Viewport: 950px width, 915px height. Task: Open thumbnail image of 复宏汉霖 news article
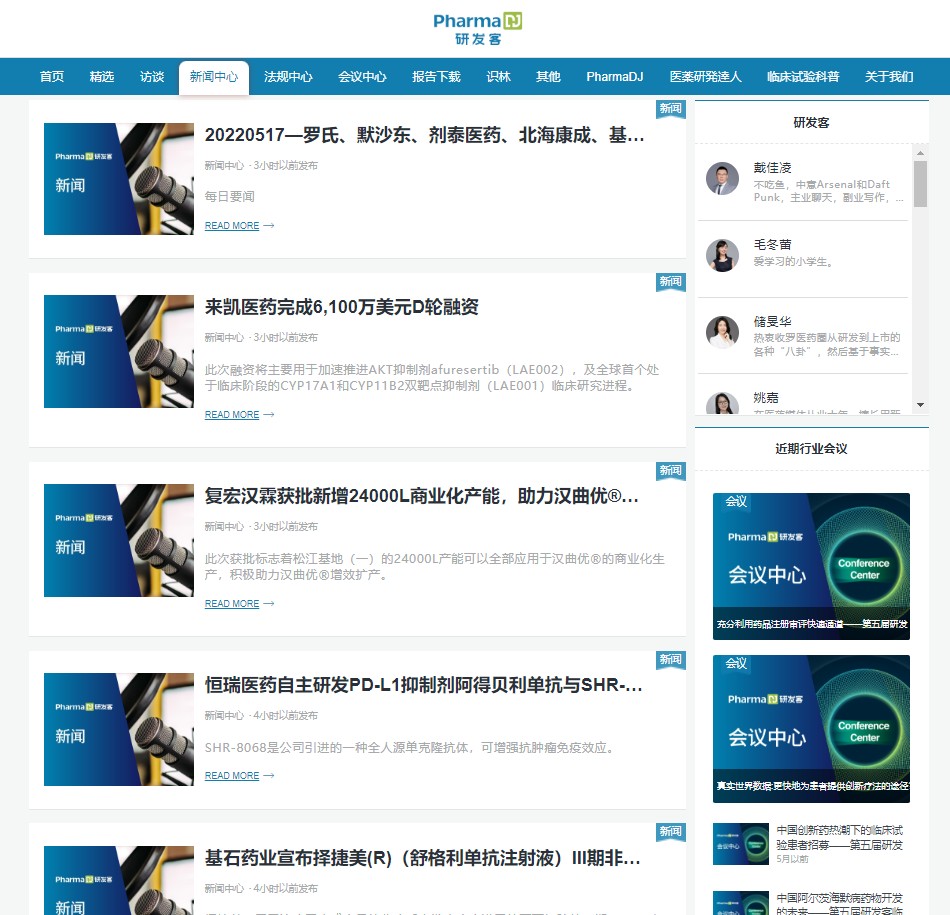pyautogui.click(x=119, y=541)
